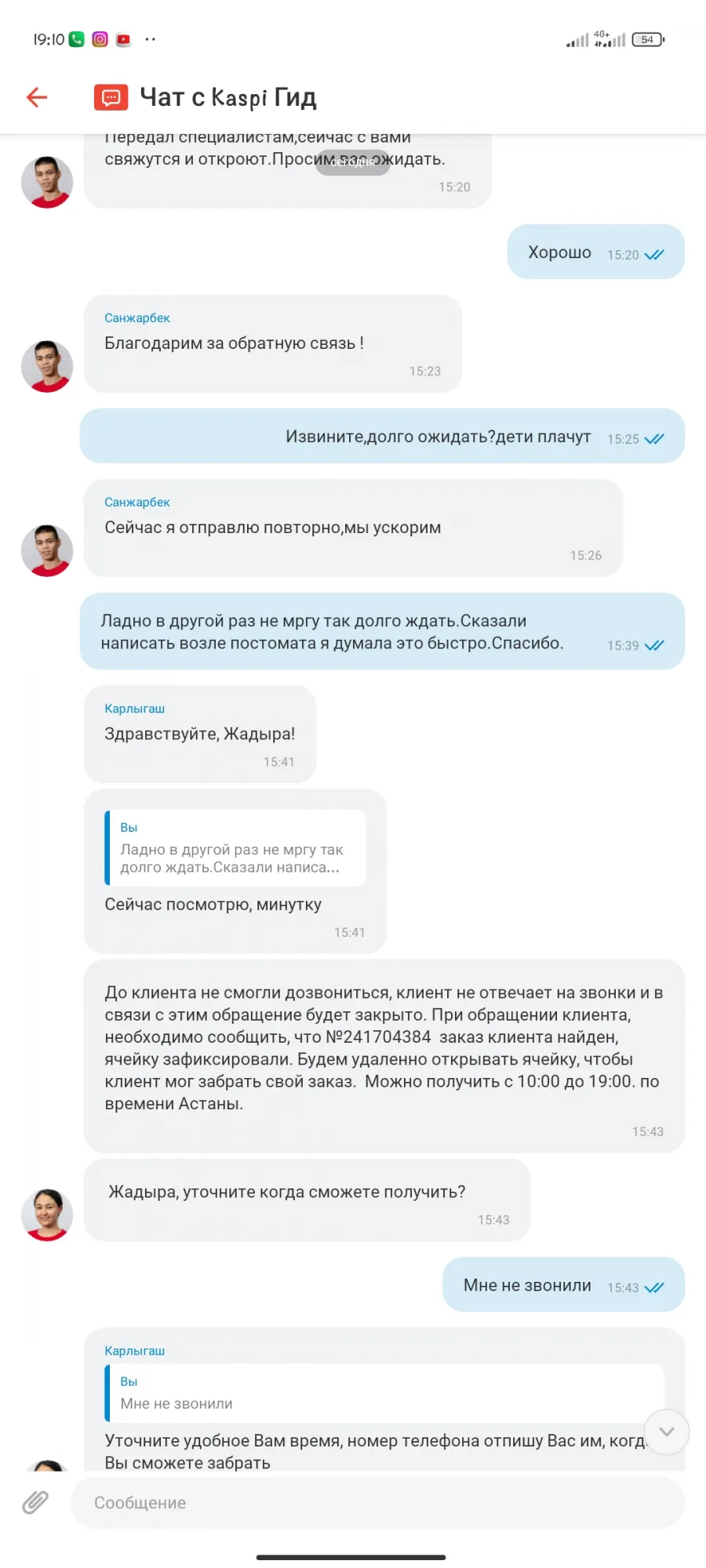Tap Санжарбек's avatar beside Благодарим message
The height and width of the screenshot is (1568, 706).
(47, 366)
